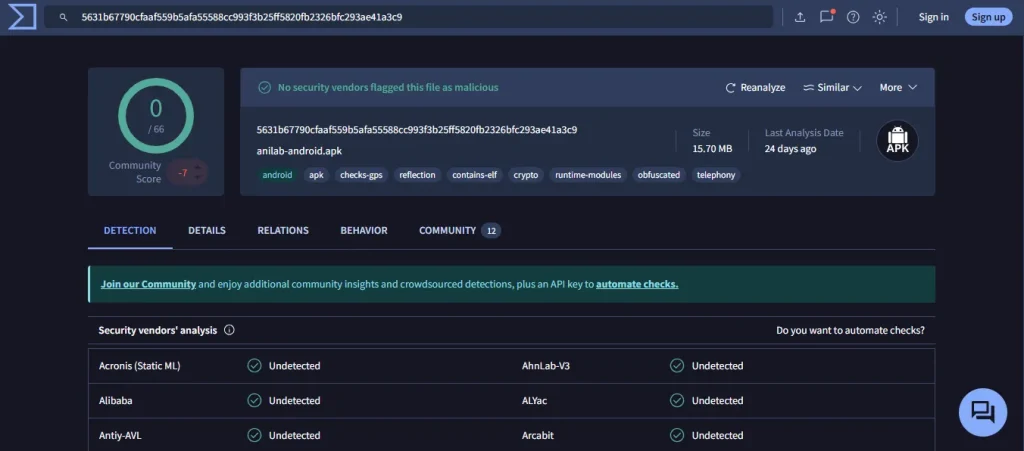Click the Join our Community link
This screenshot has width=1024, height=451.
148,284
